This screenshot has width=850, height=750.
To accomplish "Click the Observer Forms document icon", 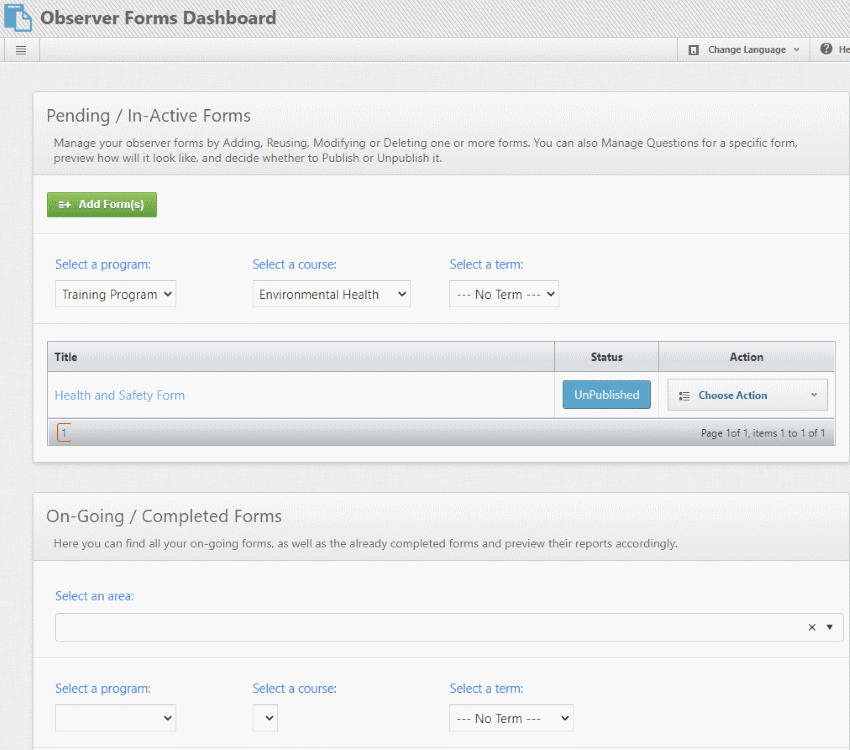I will (18, 17).
